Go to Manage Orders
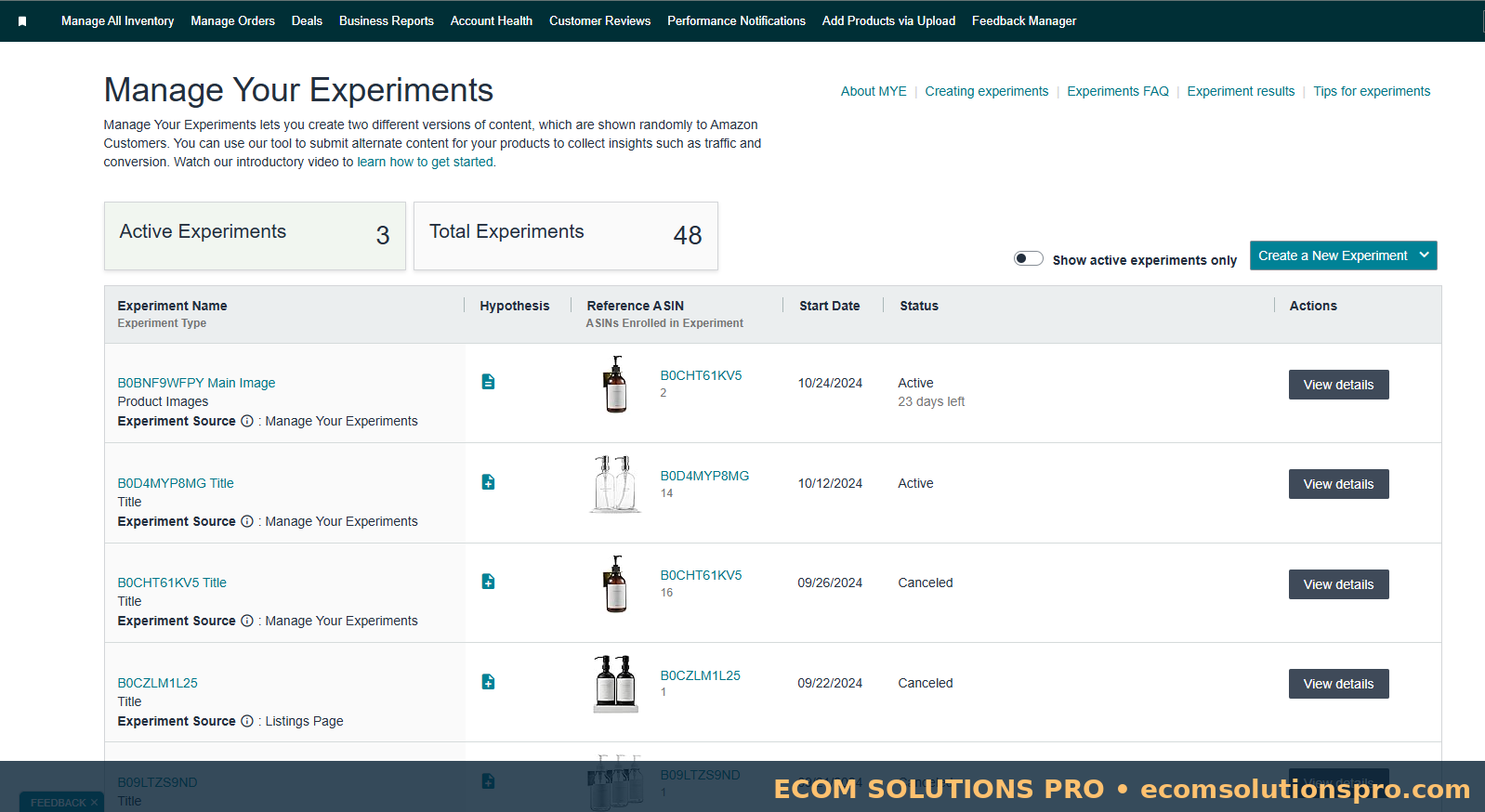The image size is (1485, 812). (233, 21)
